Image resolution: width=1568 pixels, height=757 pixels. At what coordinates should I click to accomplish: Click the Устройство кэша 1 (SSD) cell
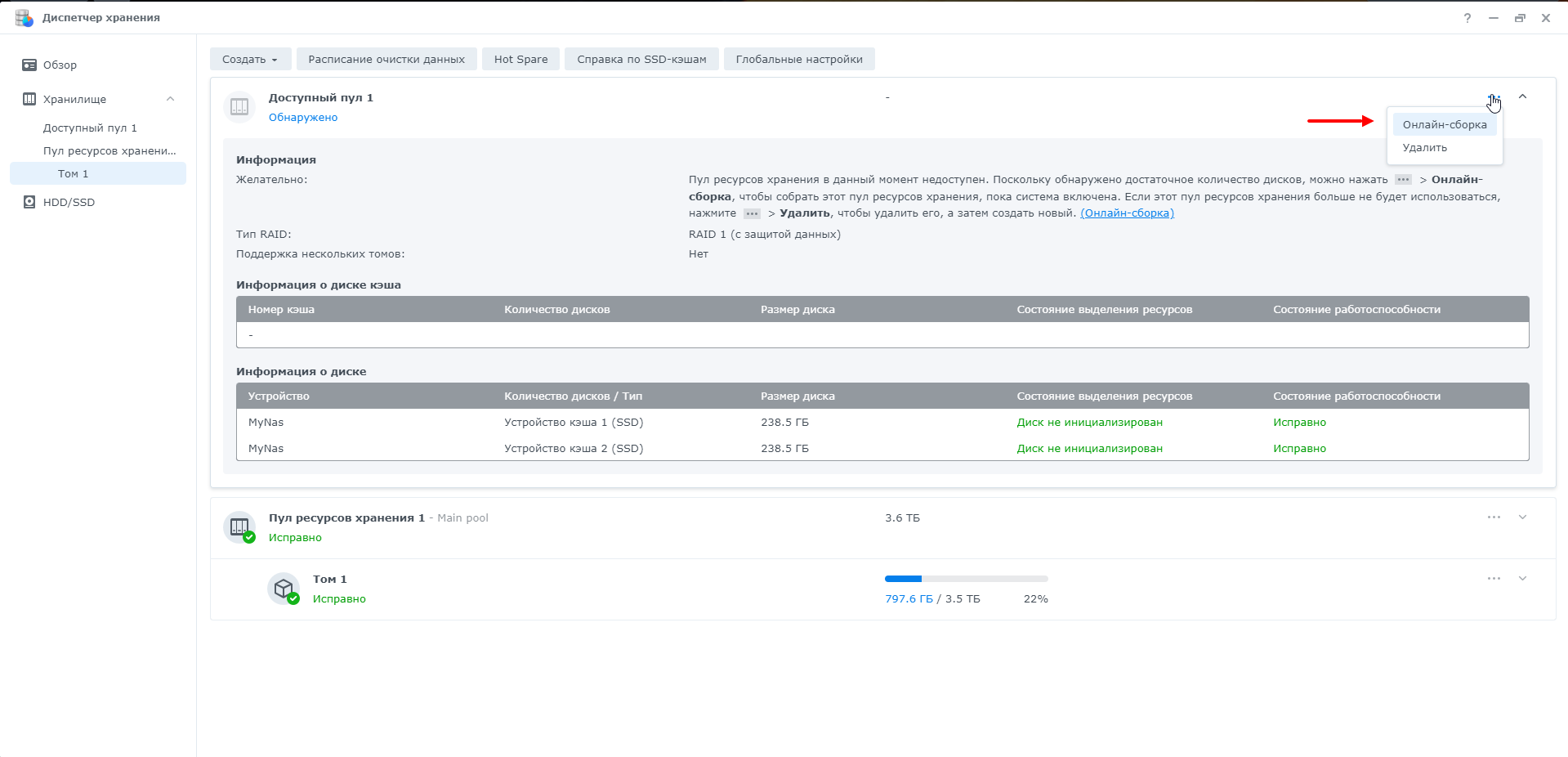[x=574, y=423]
